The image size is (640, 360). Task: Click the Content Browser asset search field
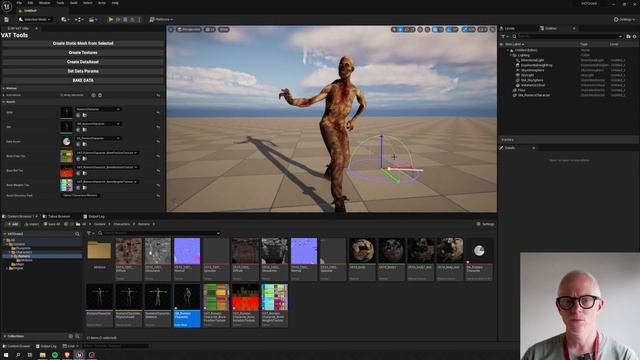coord(161,233)
